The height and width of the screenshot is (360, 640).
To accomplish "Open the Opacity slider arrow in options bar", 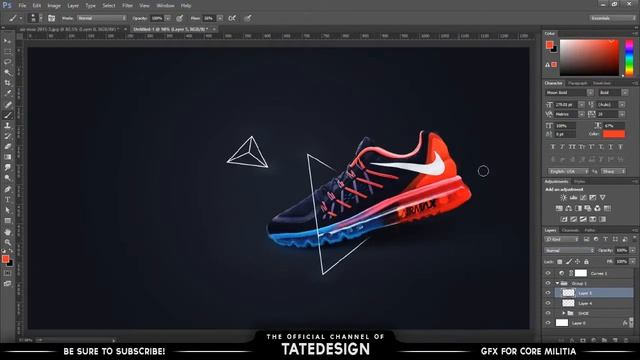I will (x=168, y=18).
